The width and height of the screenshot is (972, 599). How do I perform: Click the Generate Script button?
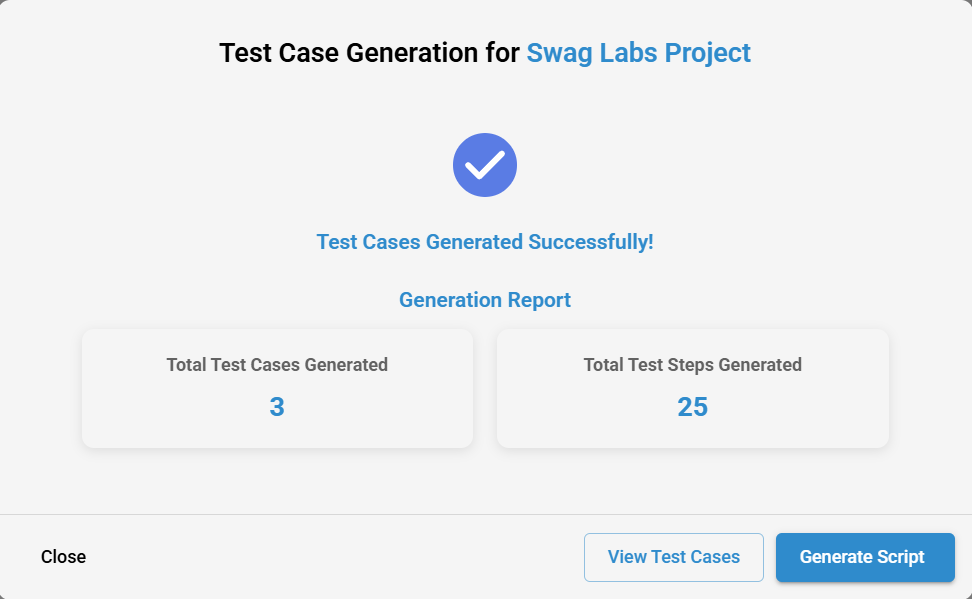click(x=865, y=557)
